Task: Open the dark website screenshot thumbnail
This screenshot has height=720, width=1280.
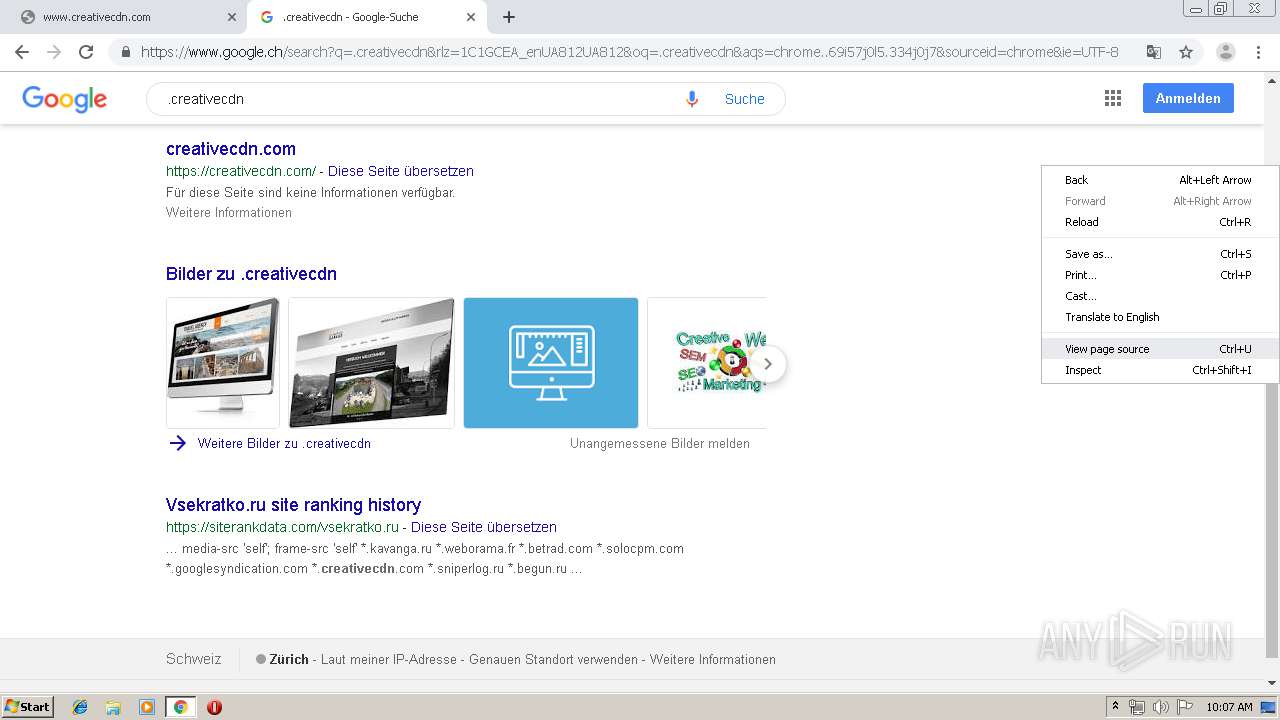Action: (x=371, y=363)
